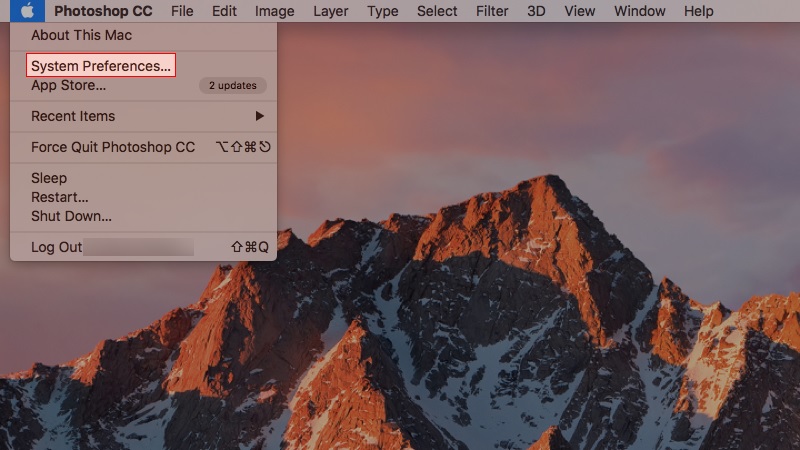This screenshot has width=800, height=450.
Task: Open the File menu
Action: click(182, 11)
